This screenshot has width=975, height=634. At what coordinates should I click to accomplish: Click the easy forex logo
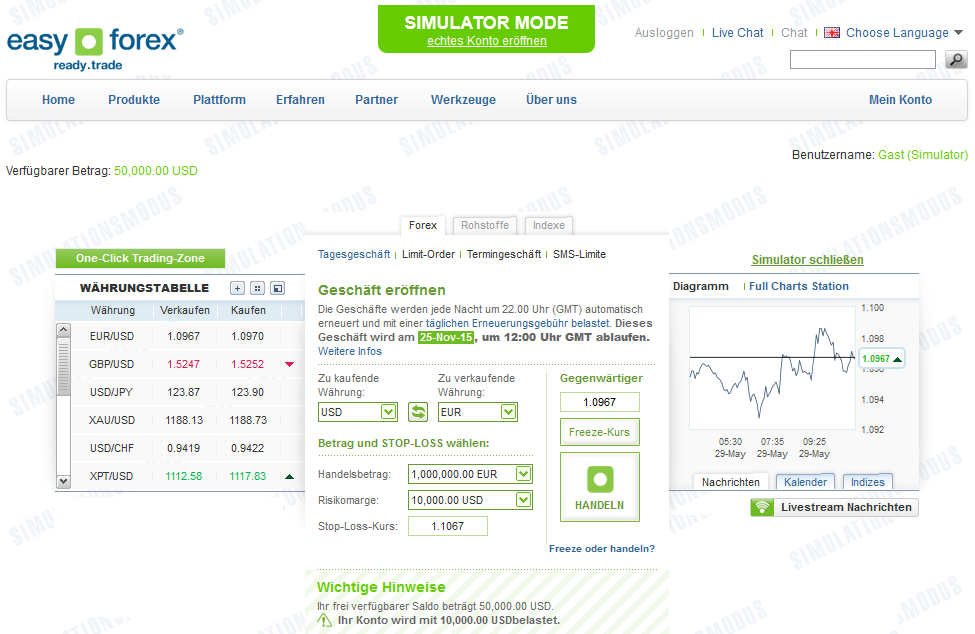click(x=95, y=48)
